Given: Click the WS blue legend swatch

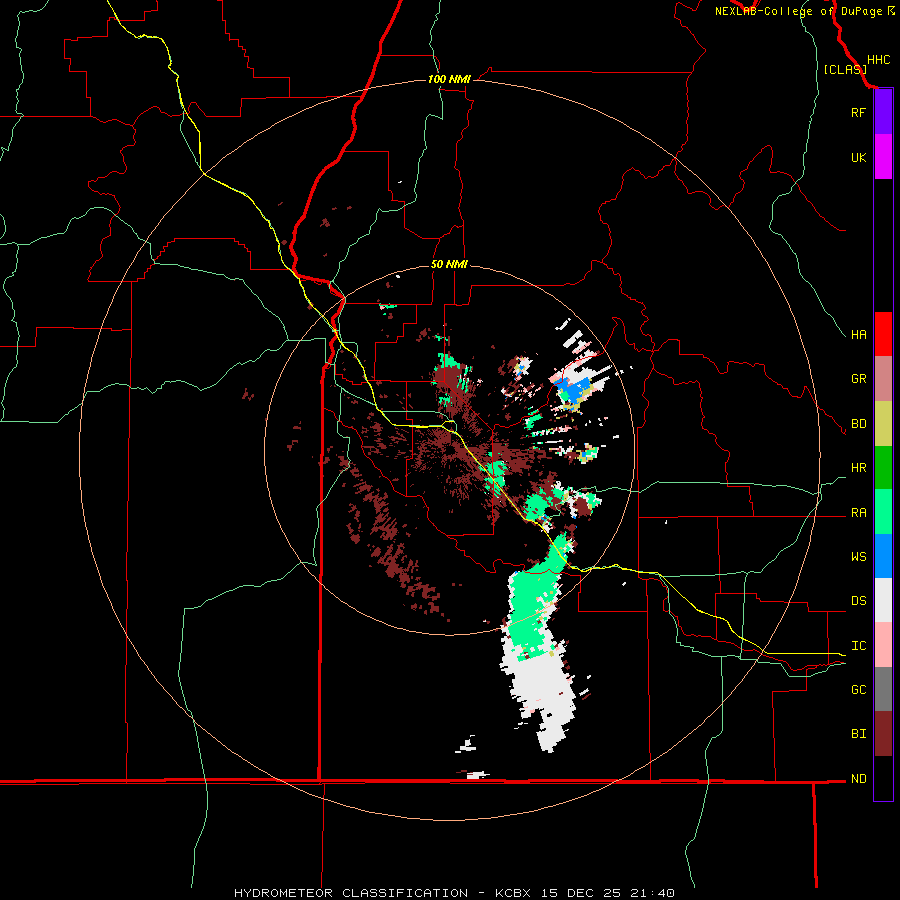Looking at the screenshot, I should [883, 556].
